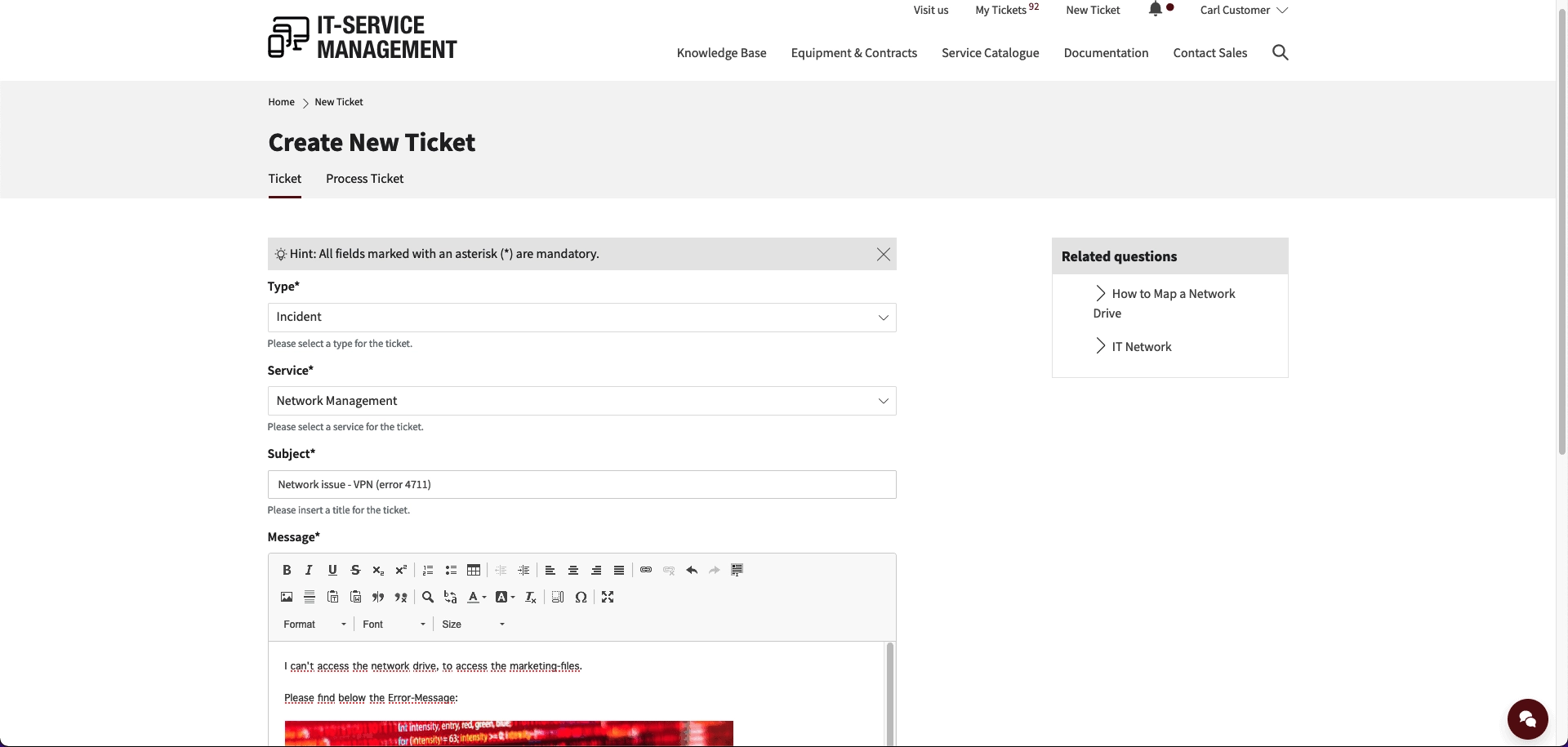Apply subscript formatting
This screenshot has height=747, width=1568.
coord(378,570)
